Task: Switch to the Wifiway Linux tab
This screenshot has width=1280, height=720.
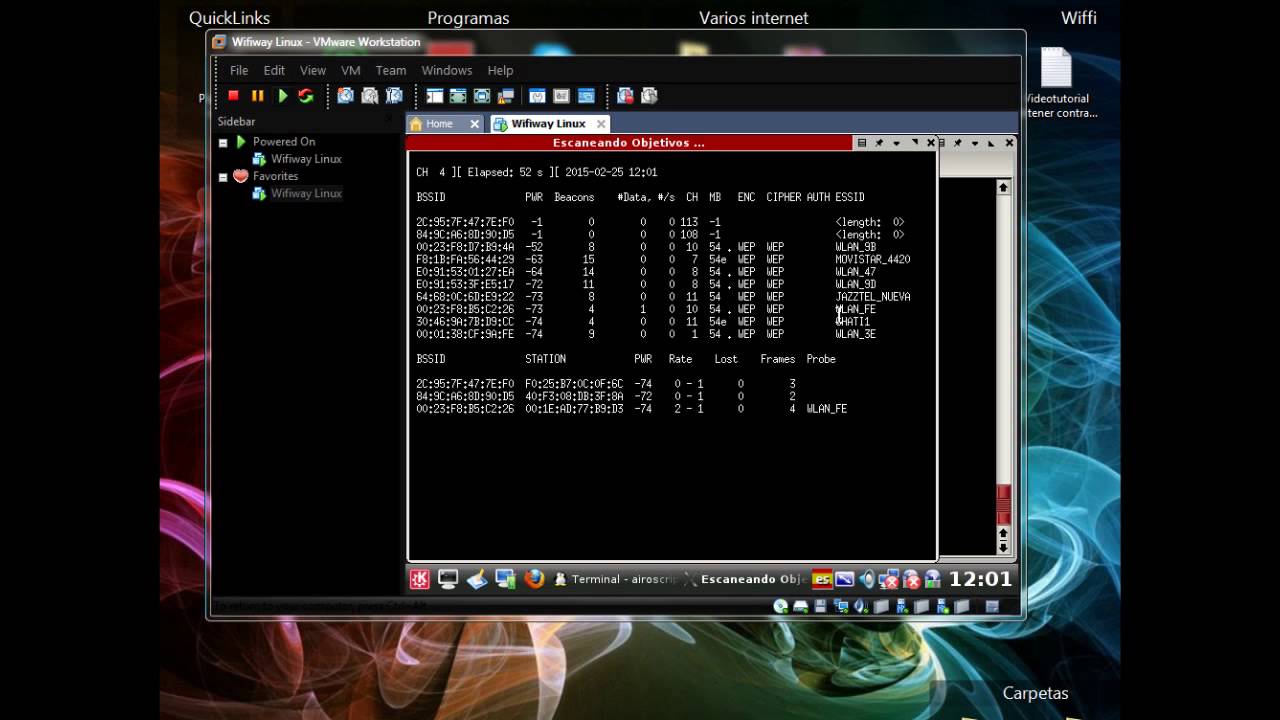Action: click(548, 124)
